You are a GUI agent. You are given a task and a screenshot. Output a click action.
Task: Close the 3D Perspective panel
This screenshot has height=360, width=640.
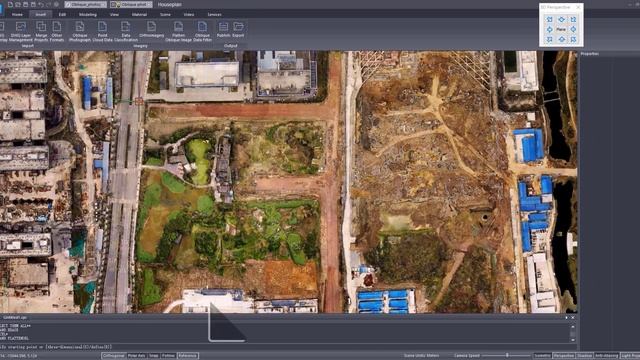578,7
